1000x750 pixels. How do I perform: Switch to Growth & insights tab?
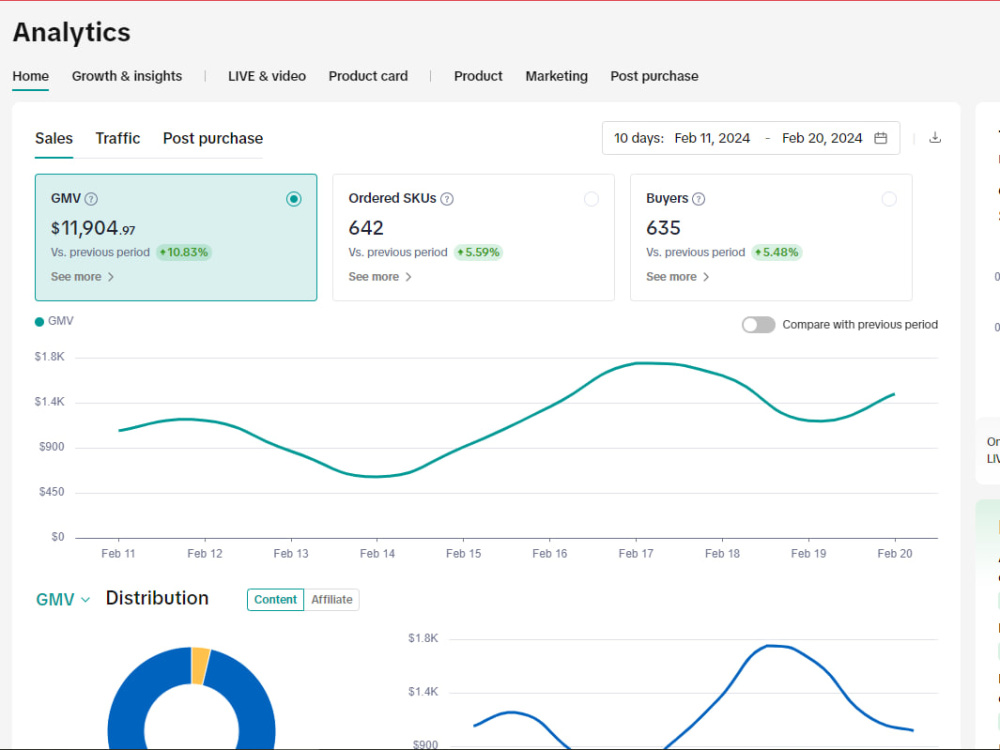[x=127, y=76]
